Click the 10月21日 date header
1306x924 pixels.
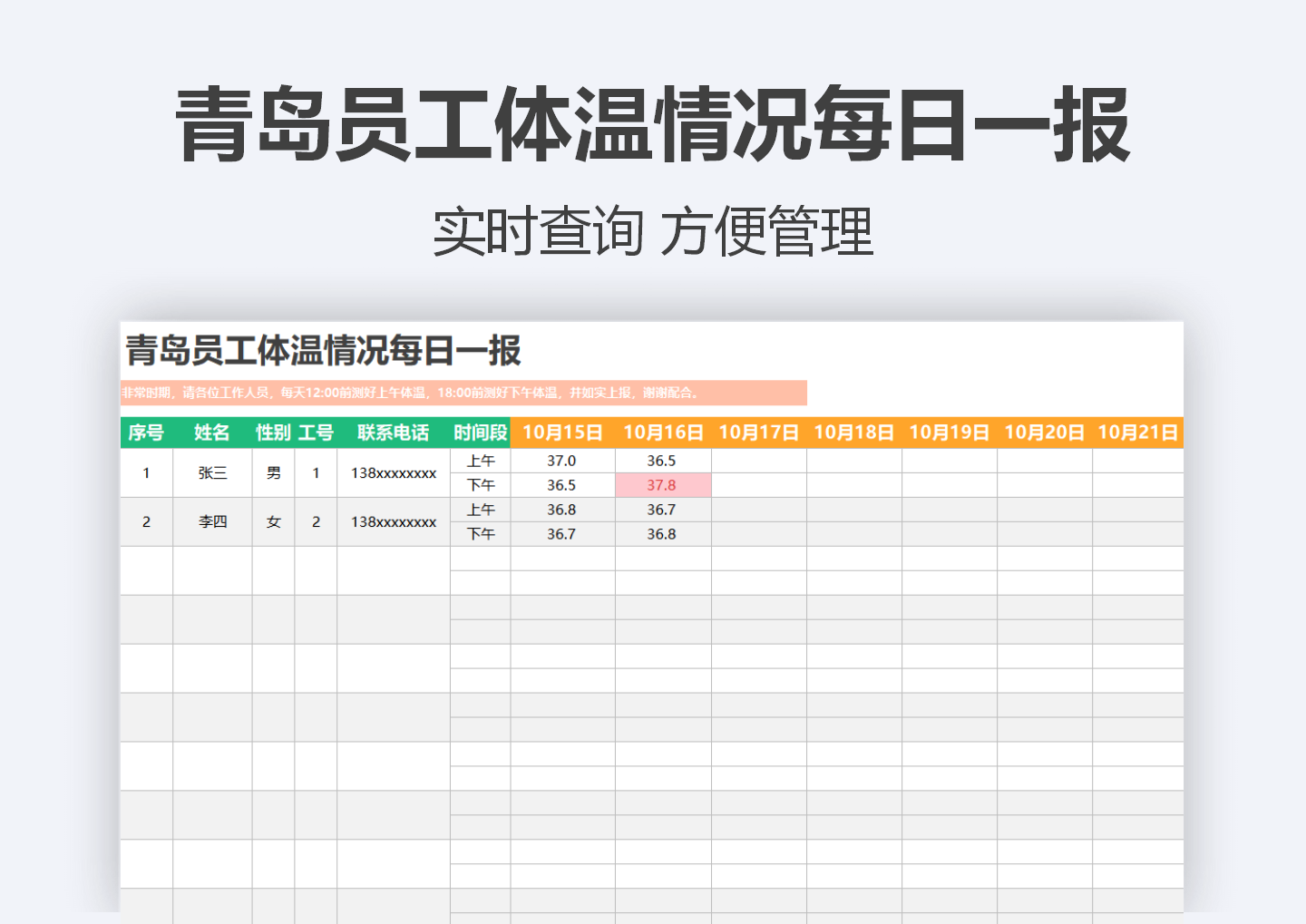pyautogui.click(x=1137, y=433)
